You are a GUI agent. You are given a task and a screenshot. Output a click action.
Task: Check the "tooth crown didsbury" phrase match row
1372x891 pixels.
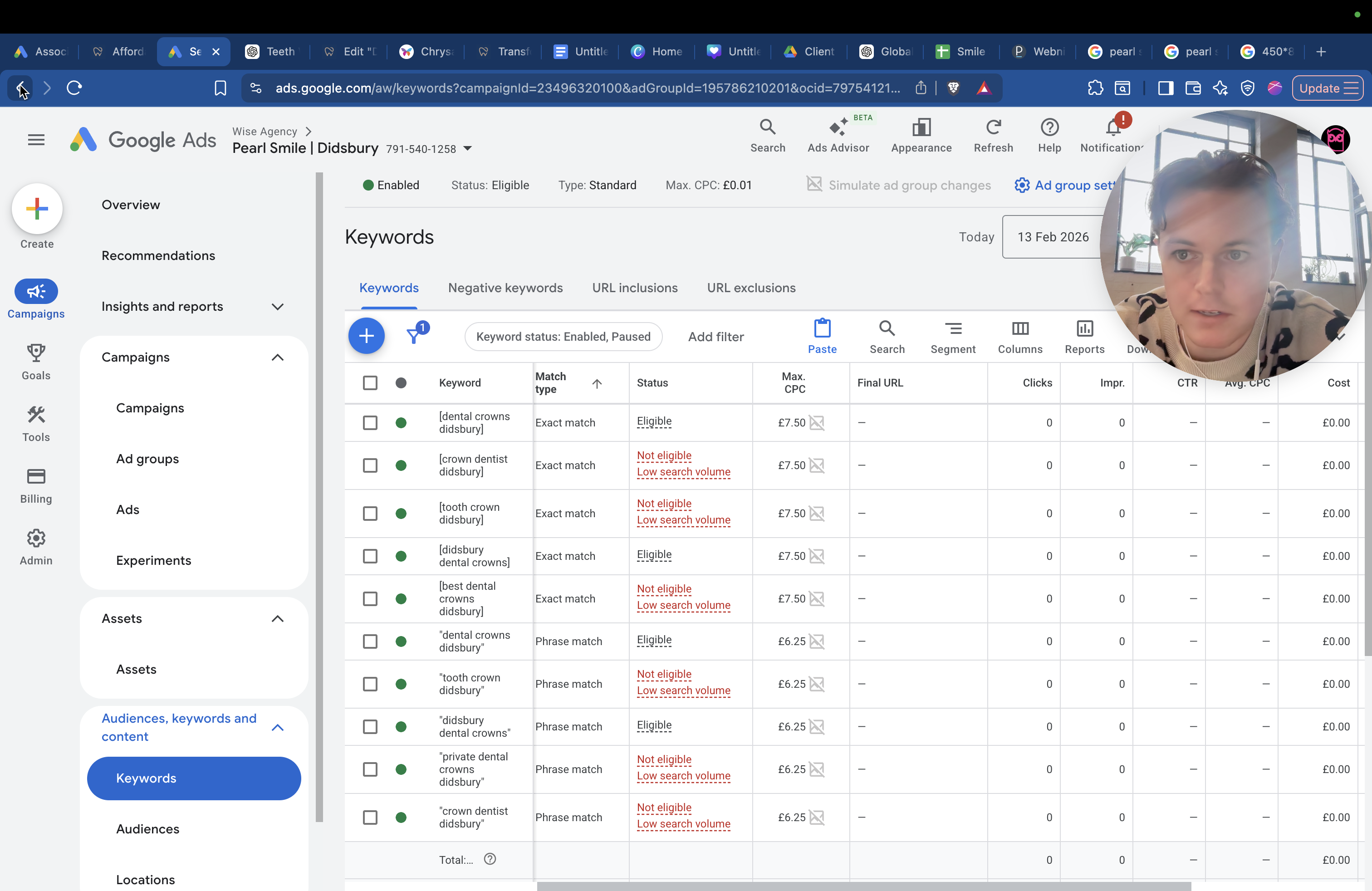click(370, 684)
